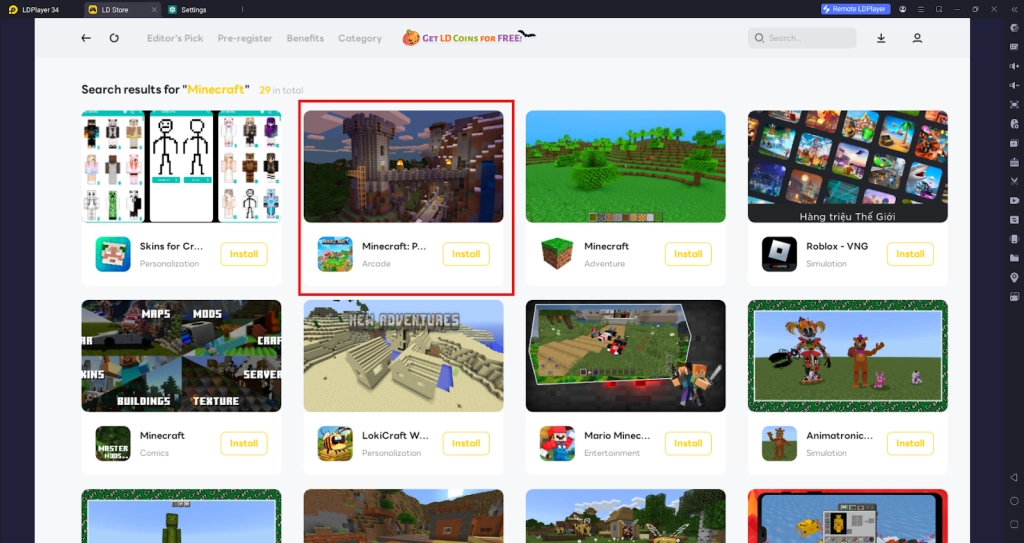Image resolution: width=1024 pixels, height=543 pixels.
Task: Install Minecraft Comics app
Action: pos(244,444)
